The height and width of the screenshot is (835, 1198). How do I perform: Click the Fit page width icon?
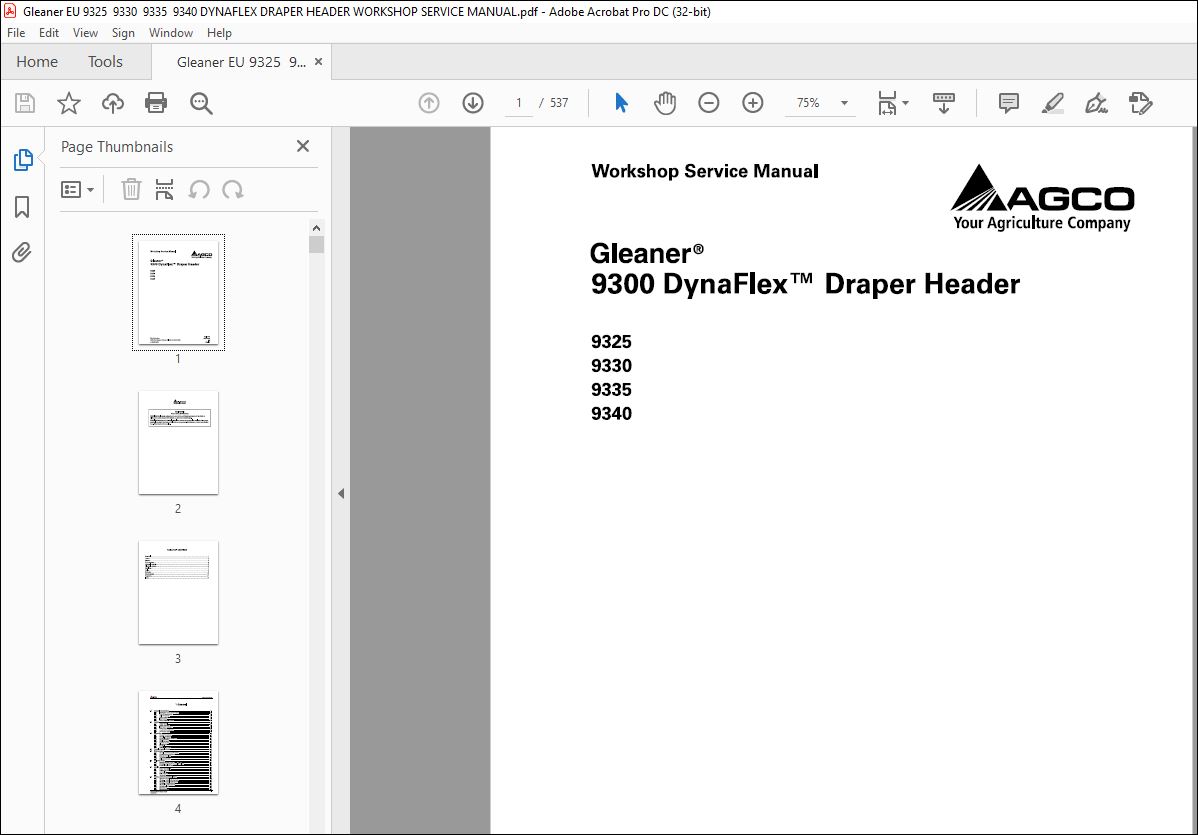coord(887,103)
